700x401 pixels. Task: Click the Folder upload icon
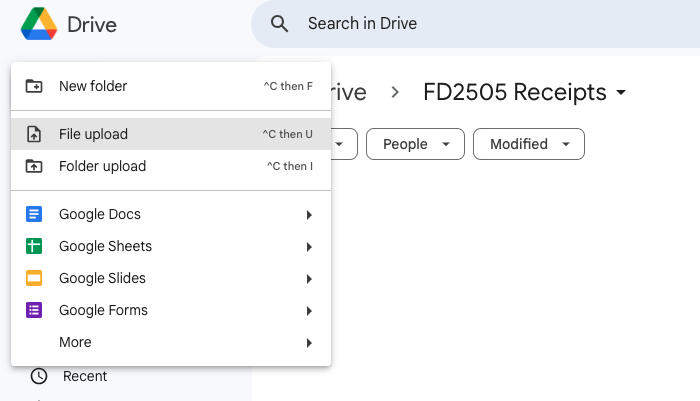click(x=34, y=166)
